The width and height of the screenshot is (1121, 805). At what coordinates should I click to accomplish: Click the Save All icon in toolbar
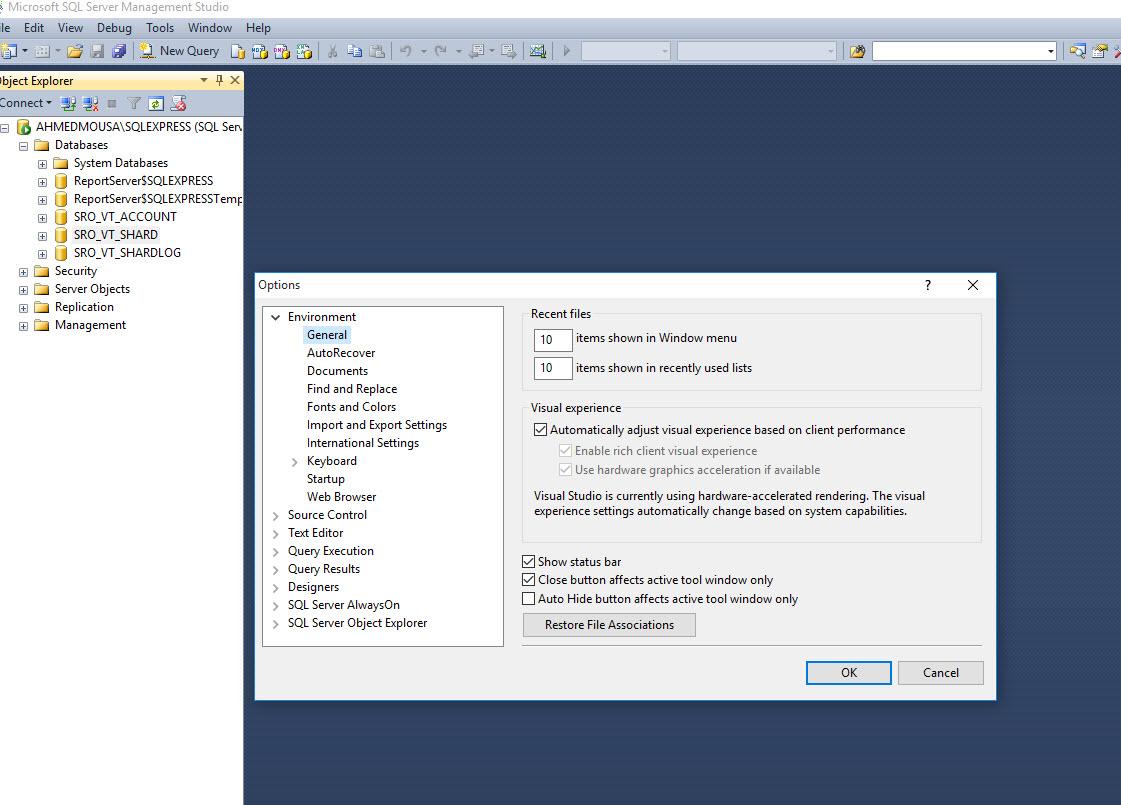pos(119,51)
